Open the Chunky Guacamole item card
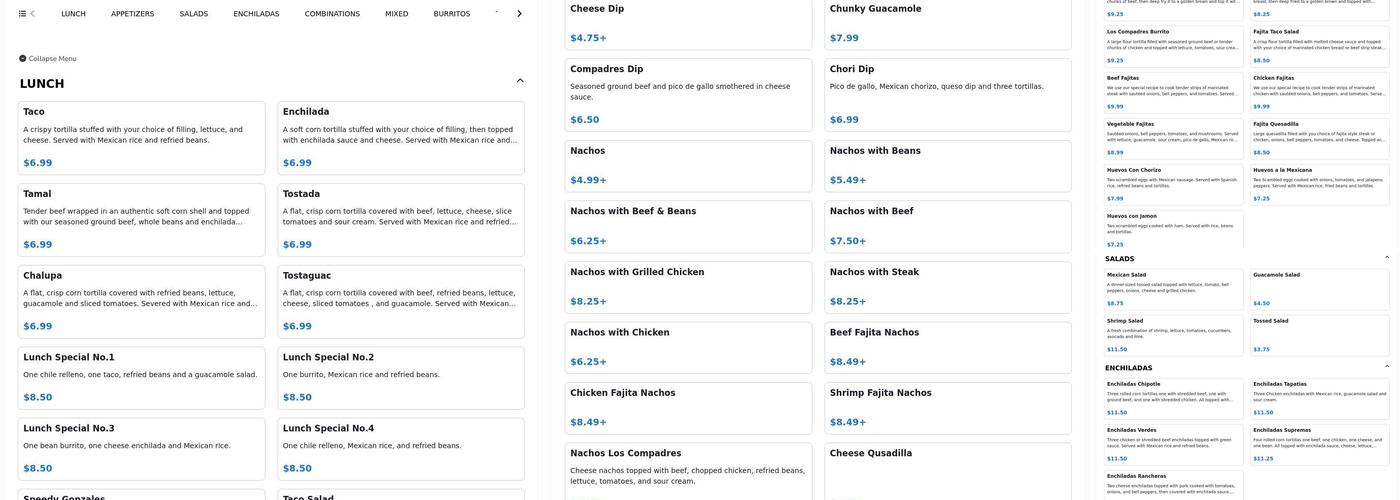 pyautogui.click(x=947, y=23)
